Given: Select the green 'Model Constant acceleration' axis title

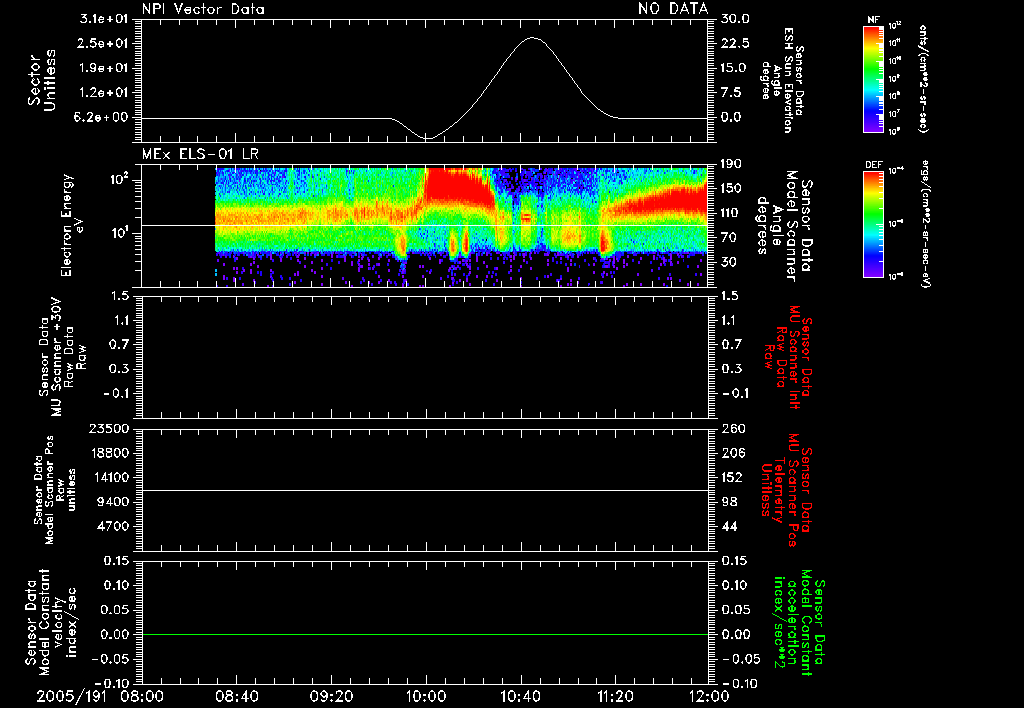Looking at the screenshot, I should pyautogui.click(x=799, y=624).
